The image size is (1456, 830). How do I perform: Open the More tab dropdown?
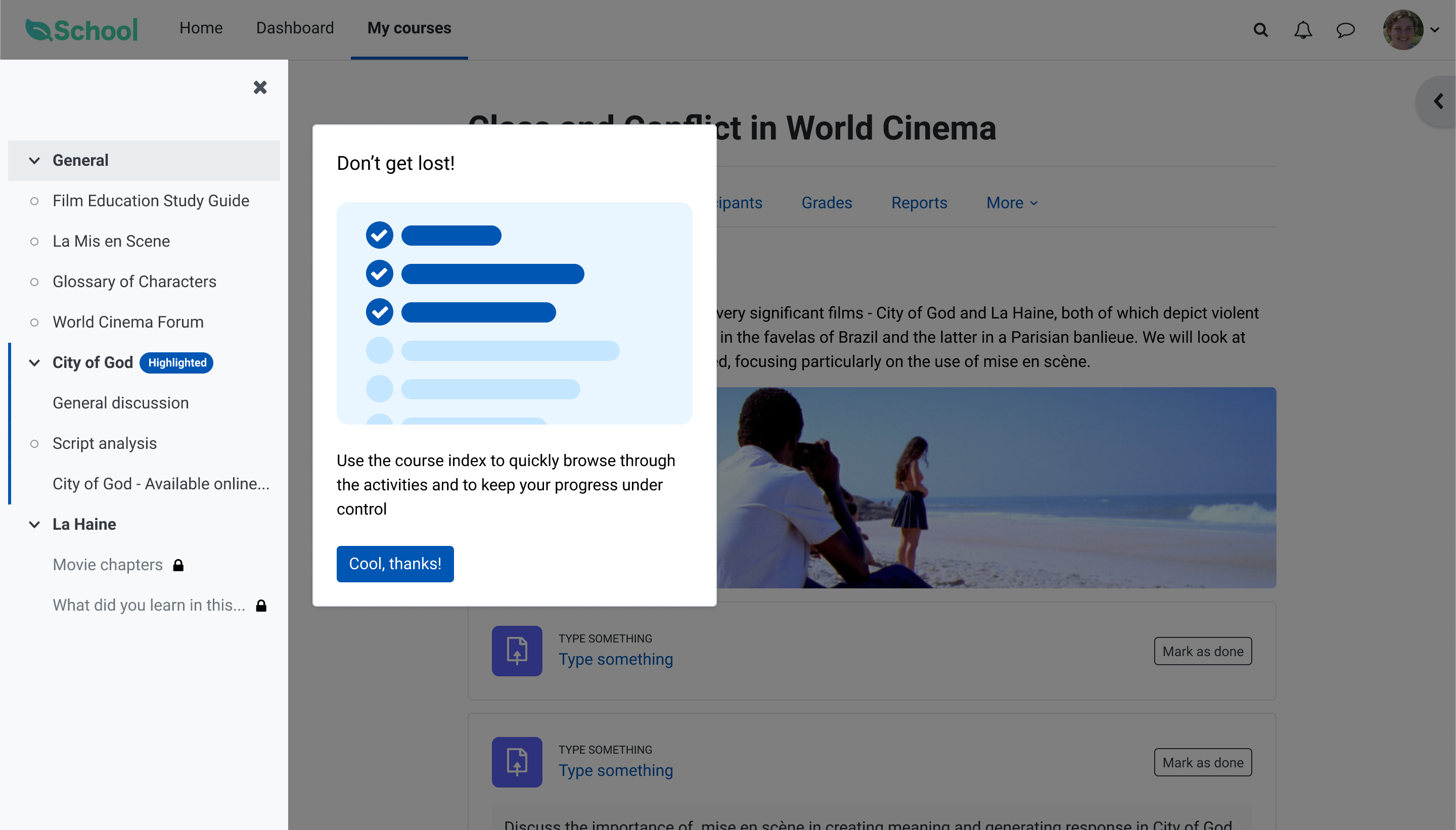pos(1012,203)
